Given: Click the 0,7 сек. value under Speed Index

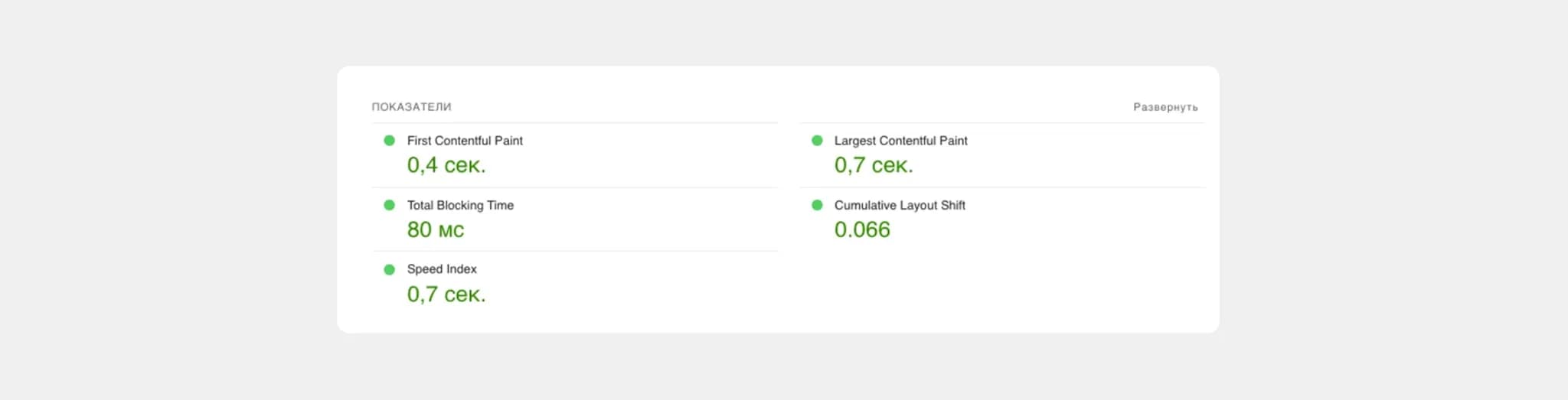Looking at the screenshot, I should point(446,294).
